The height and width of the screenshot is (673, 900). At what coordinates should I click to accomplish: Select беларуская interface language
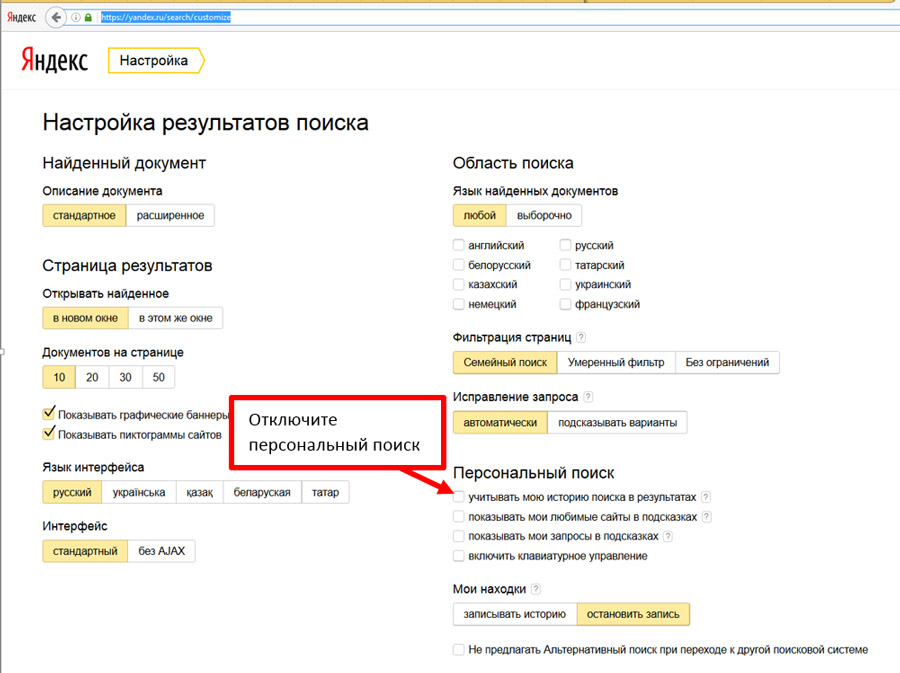pyautogui.click(x=262, y=492)
